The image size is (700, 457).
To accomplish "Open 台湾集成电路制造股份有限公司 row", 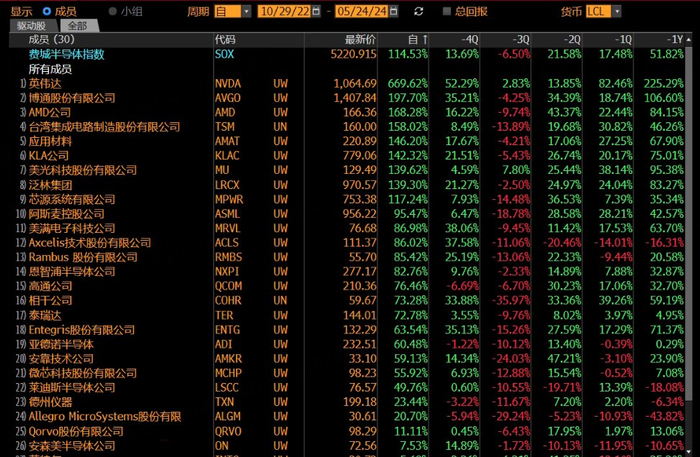I will 104,127.
